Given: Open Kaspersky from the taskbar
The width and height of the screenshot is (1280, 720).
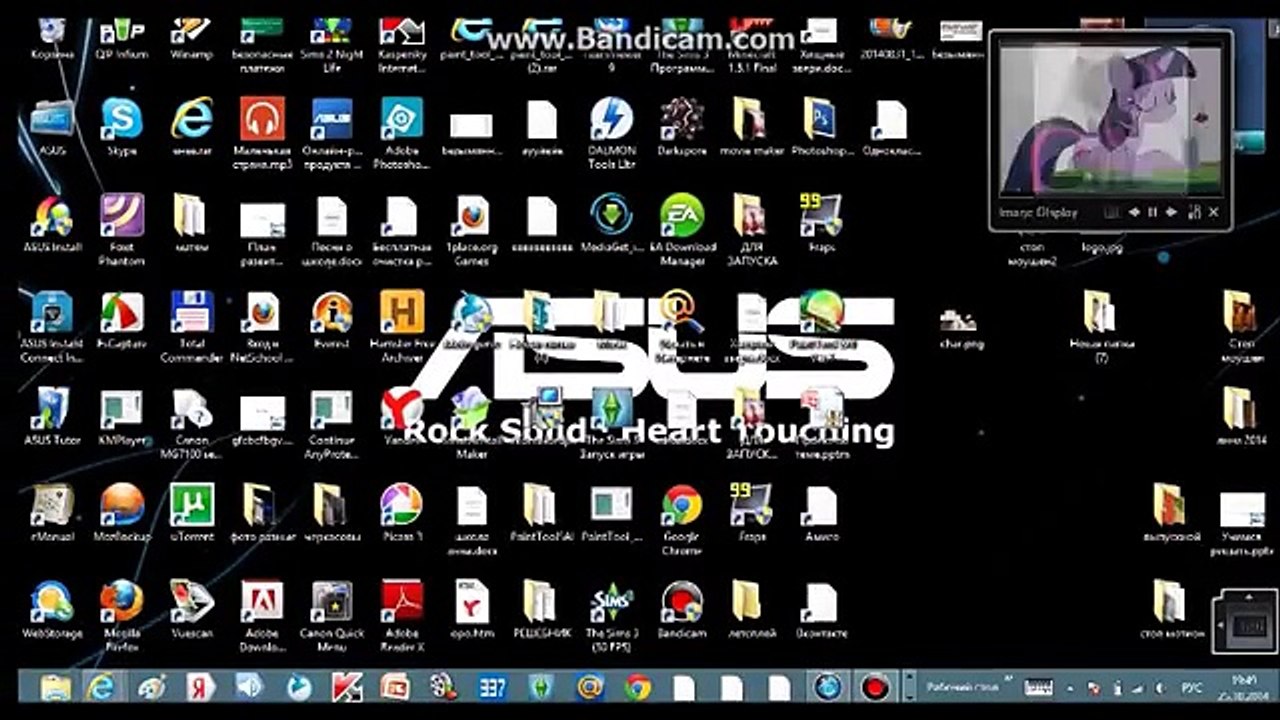Looking at the screenshot, I should pyautogui.click(x=346, y=687).
